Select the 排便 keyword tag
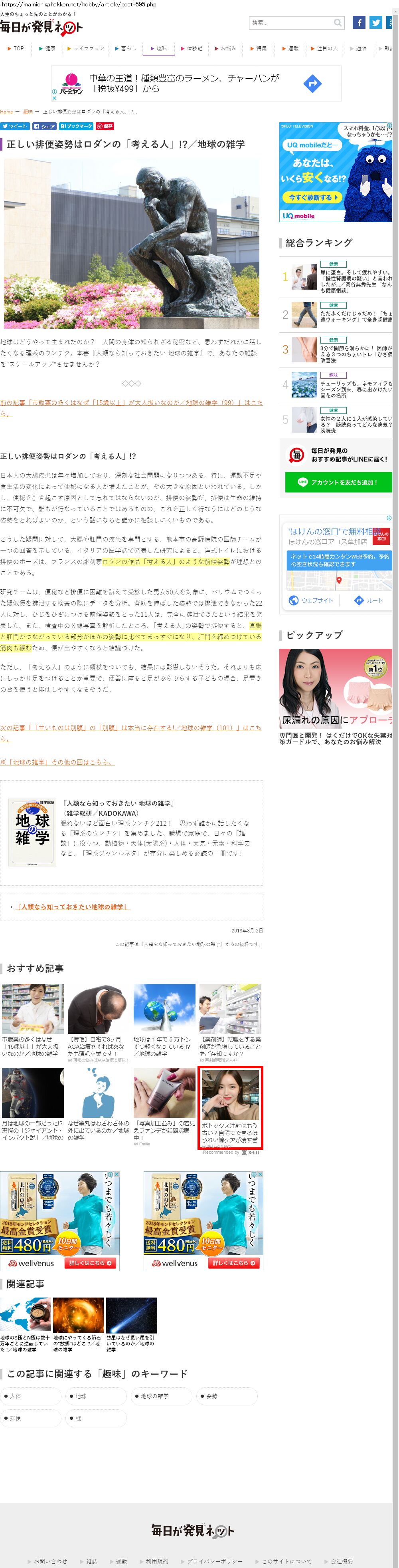This screenshot has height=1568, width=399. 30,1418
